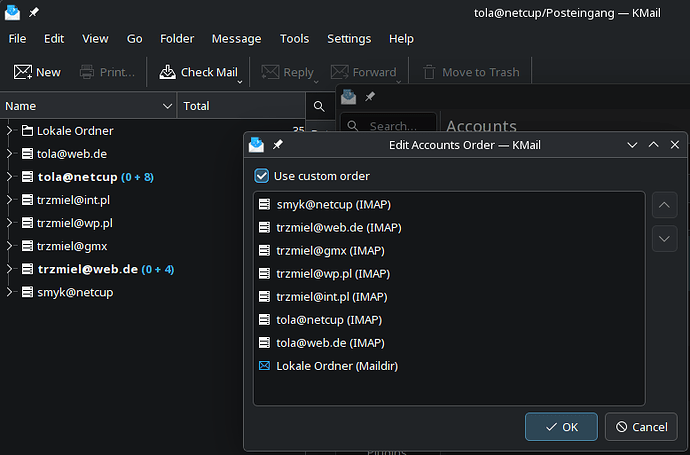
Task: Open the Check Mail dropdown arrow
Action: [x=240, y=82]
